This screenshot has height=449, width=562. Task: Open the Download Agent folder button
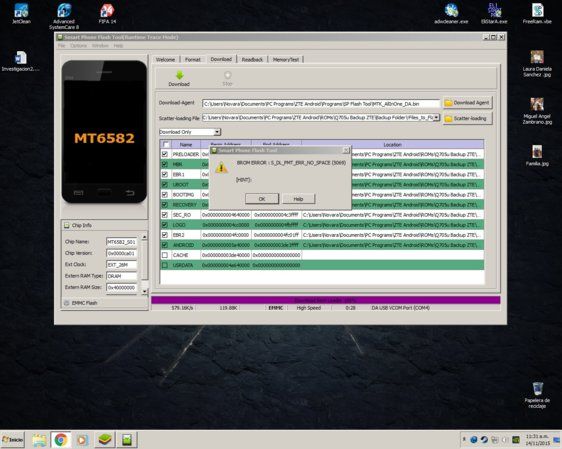468,103
